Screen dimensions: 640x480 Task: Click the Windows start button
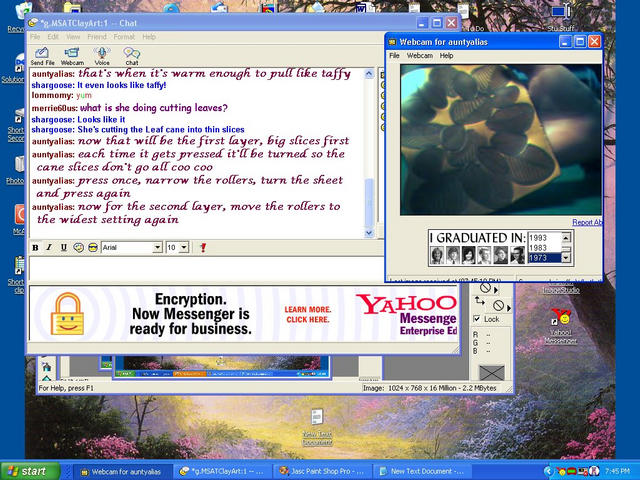(29, 471)
